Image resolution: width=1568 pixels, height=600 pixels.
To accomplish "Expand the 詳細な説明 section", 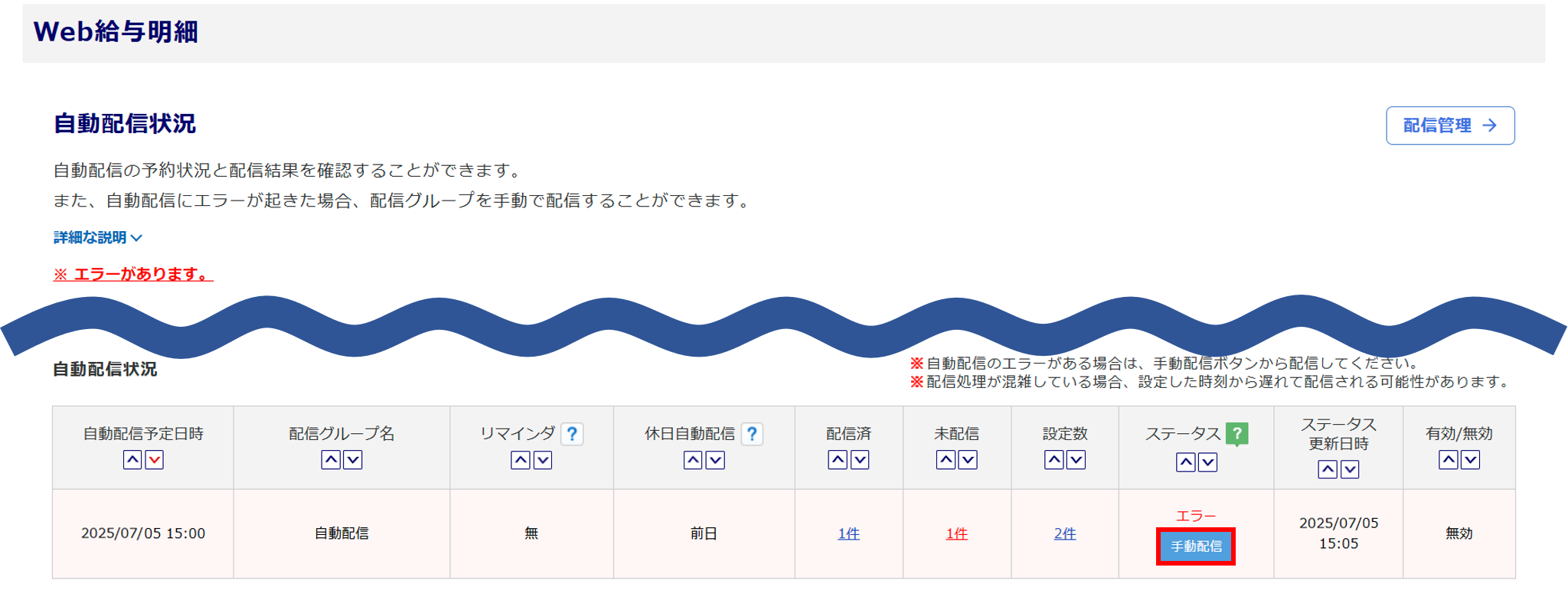I will point(97,237).
